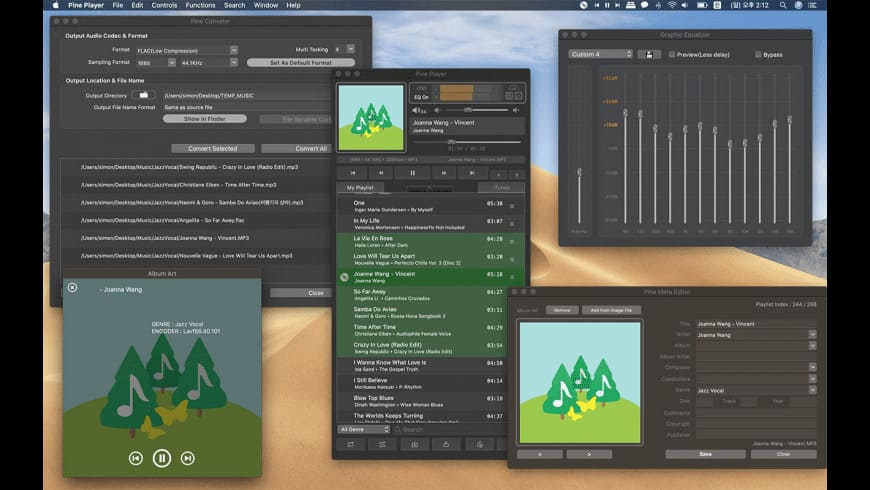Pause from Album Art overlay
Screen dimensions: 870x490
tap(162, 458)
